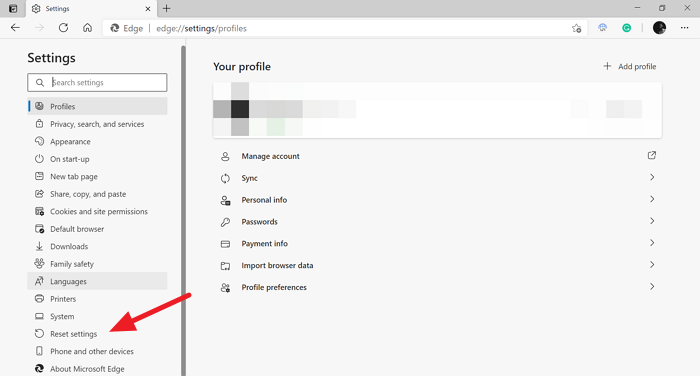
Task: Go to home page icon
Action: (x=88, y=28)
